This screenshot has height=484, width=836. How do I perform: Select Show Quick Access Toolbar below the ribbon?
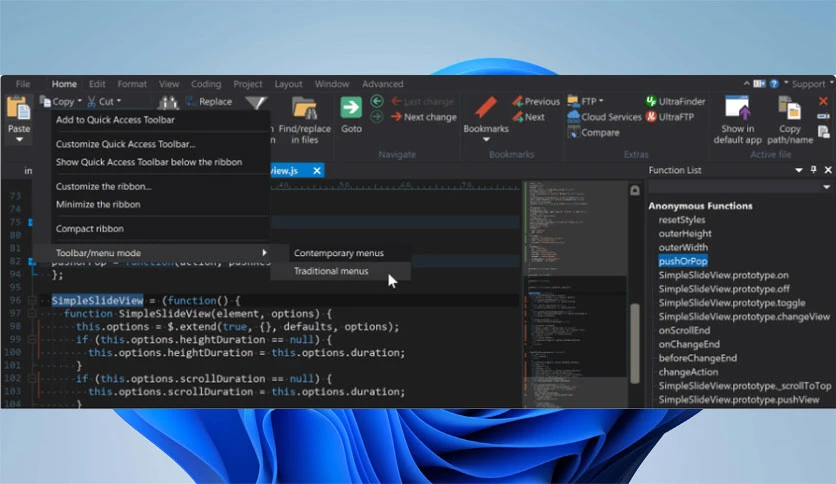[x=160, y=162]
